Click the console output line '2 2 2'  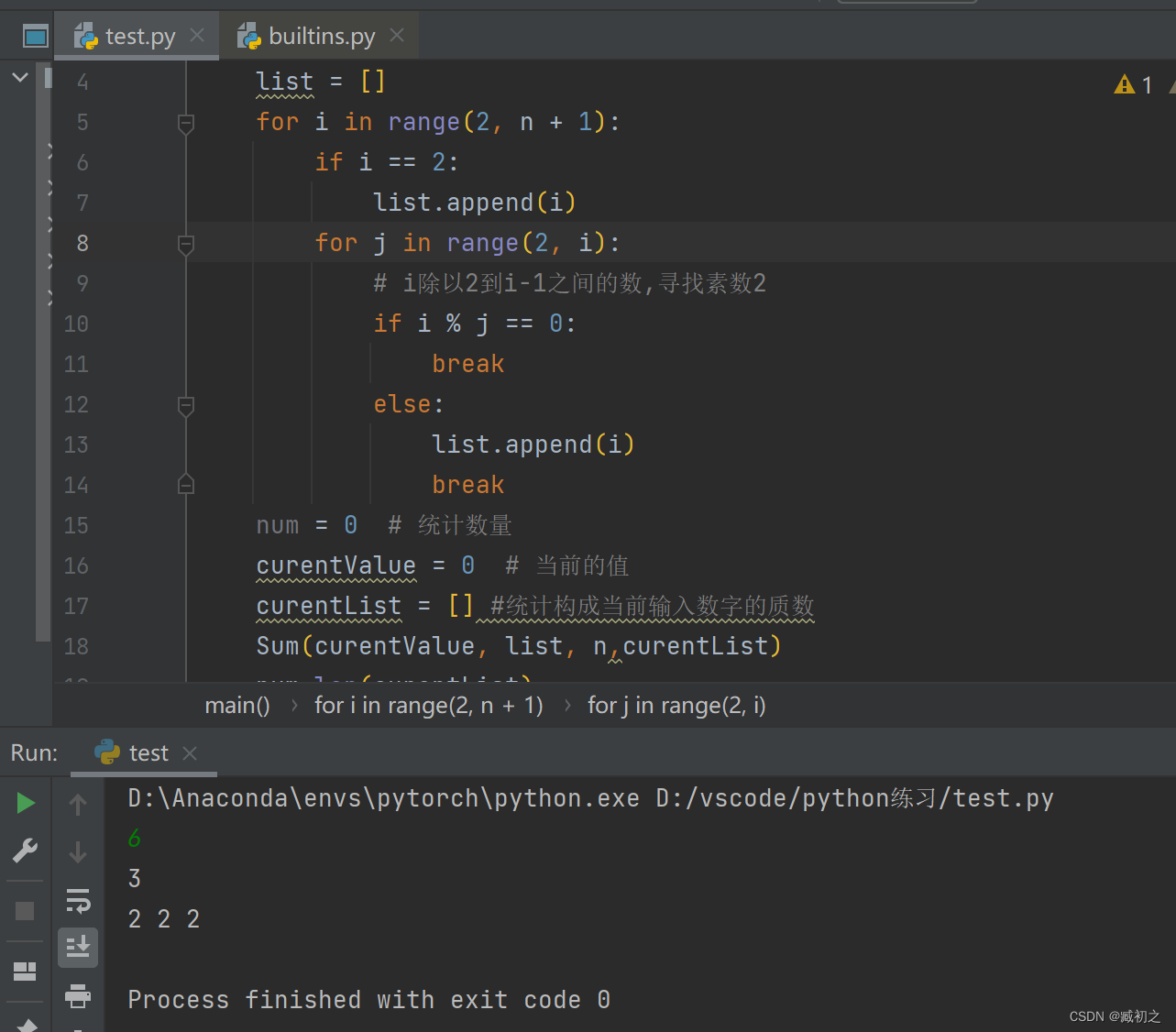tap(164, 919)
